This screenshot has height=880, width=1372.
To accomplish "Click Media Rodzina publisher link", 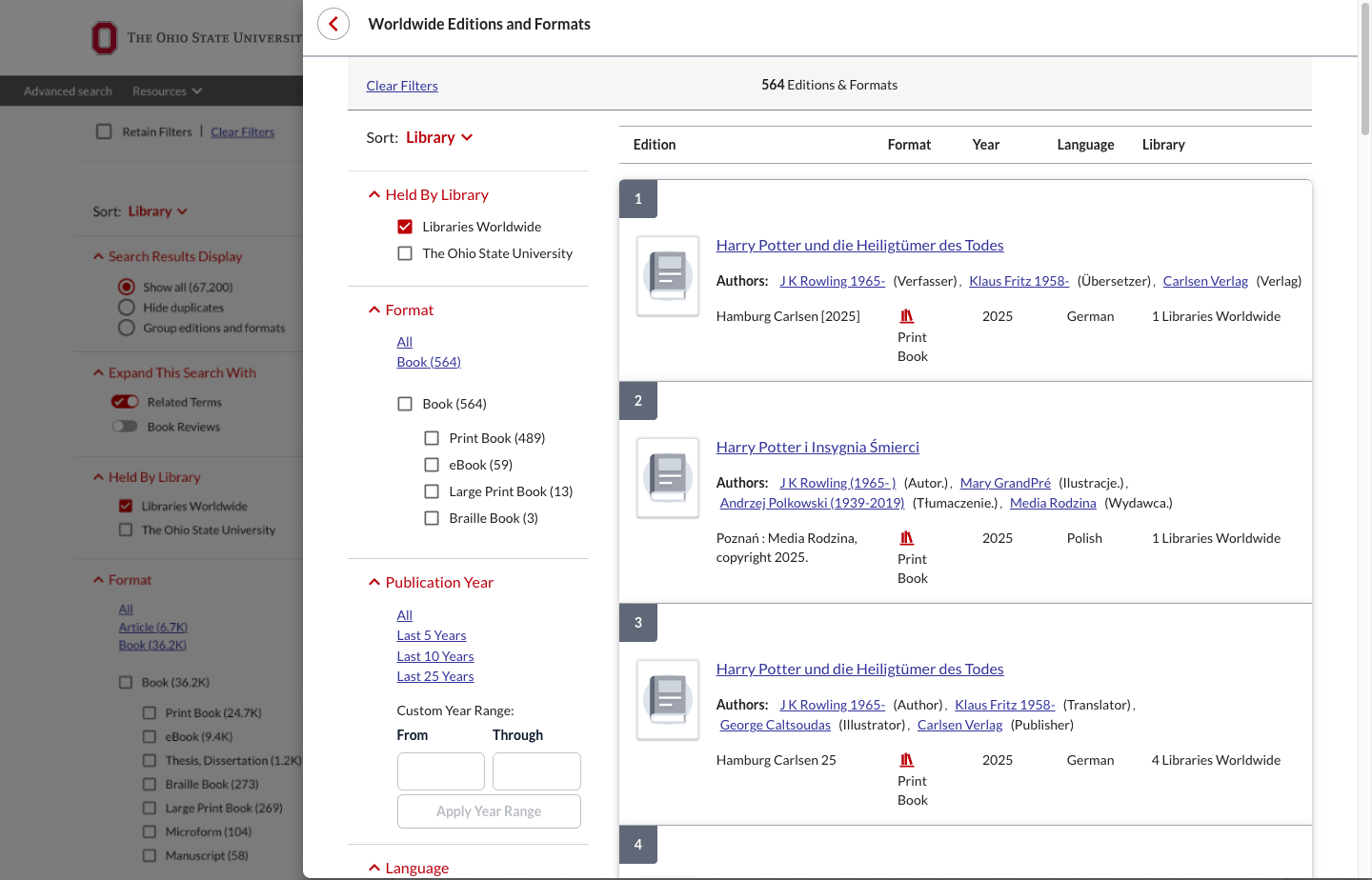I will 1053,503.
